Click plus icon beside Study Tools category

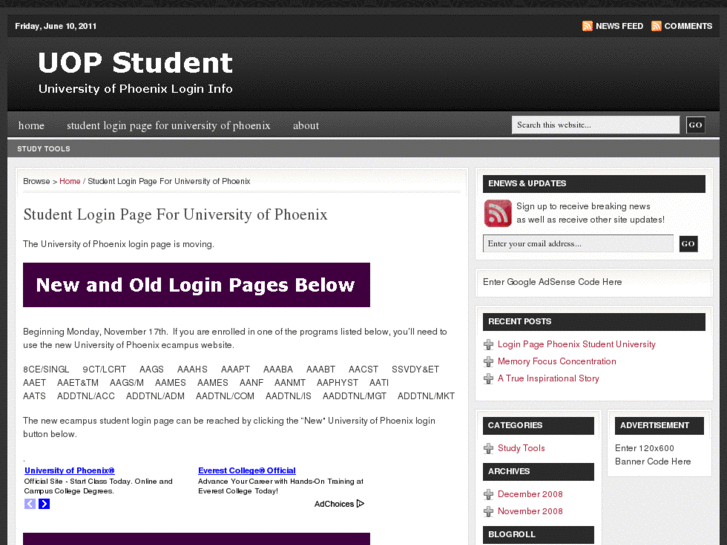[488, 449]
